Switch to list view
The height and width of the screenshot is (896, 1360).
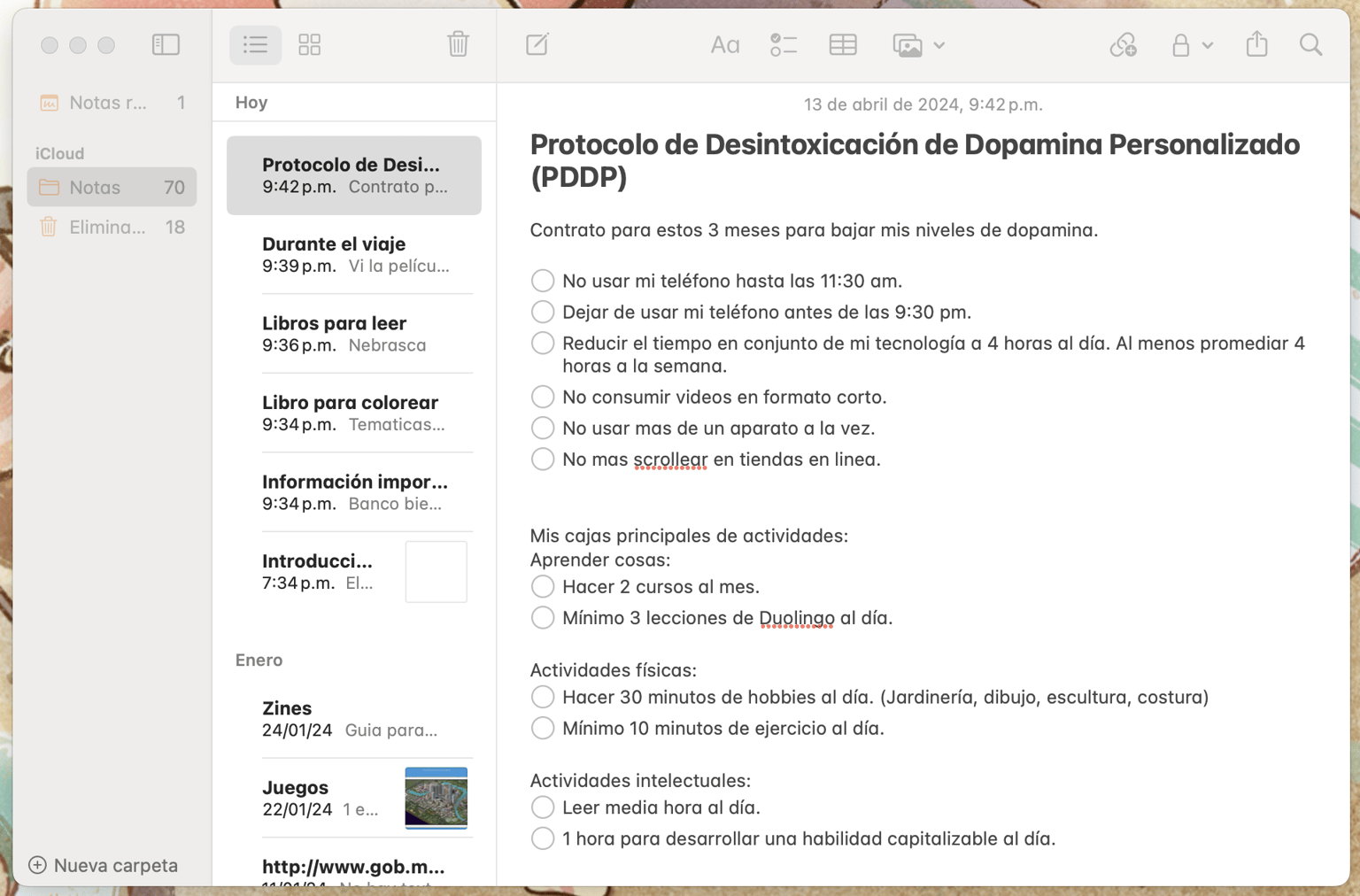click(256, 44)
